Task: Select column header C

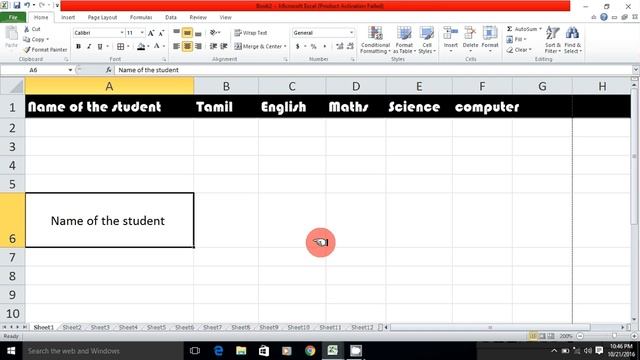Action: (292, 86)
